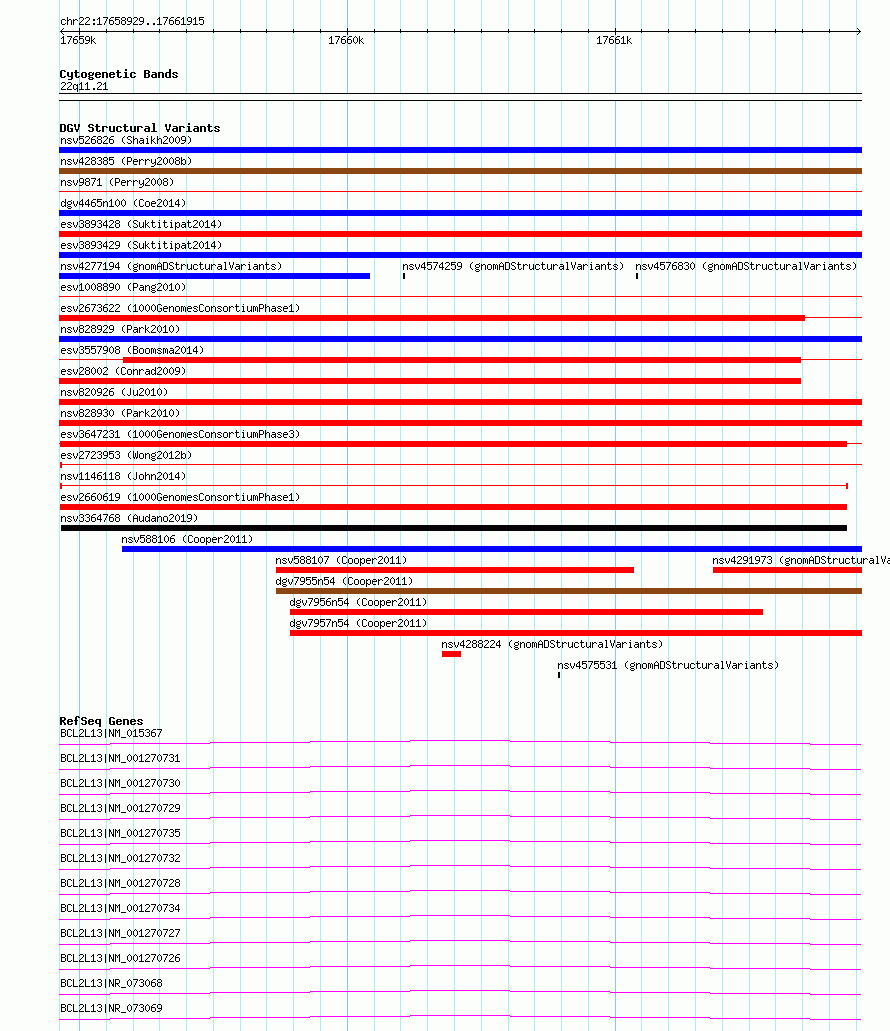The height and width of the screenshot is (1031, 890).
Task: Select BCL2L13|NM_001270727 transcript
Action: pyautogui.click(x=120, y=934)
